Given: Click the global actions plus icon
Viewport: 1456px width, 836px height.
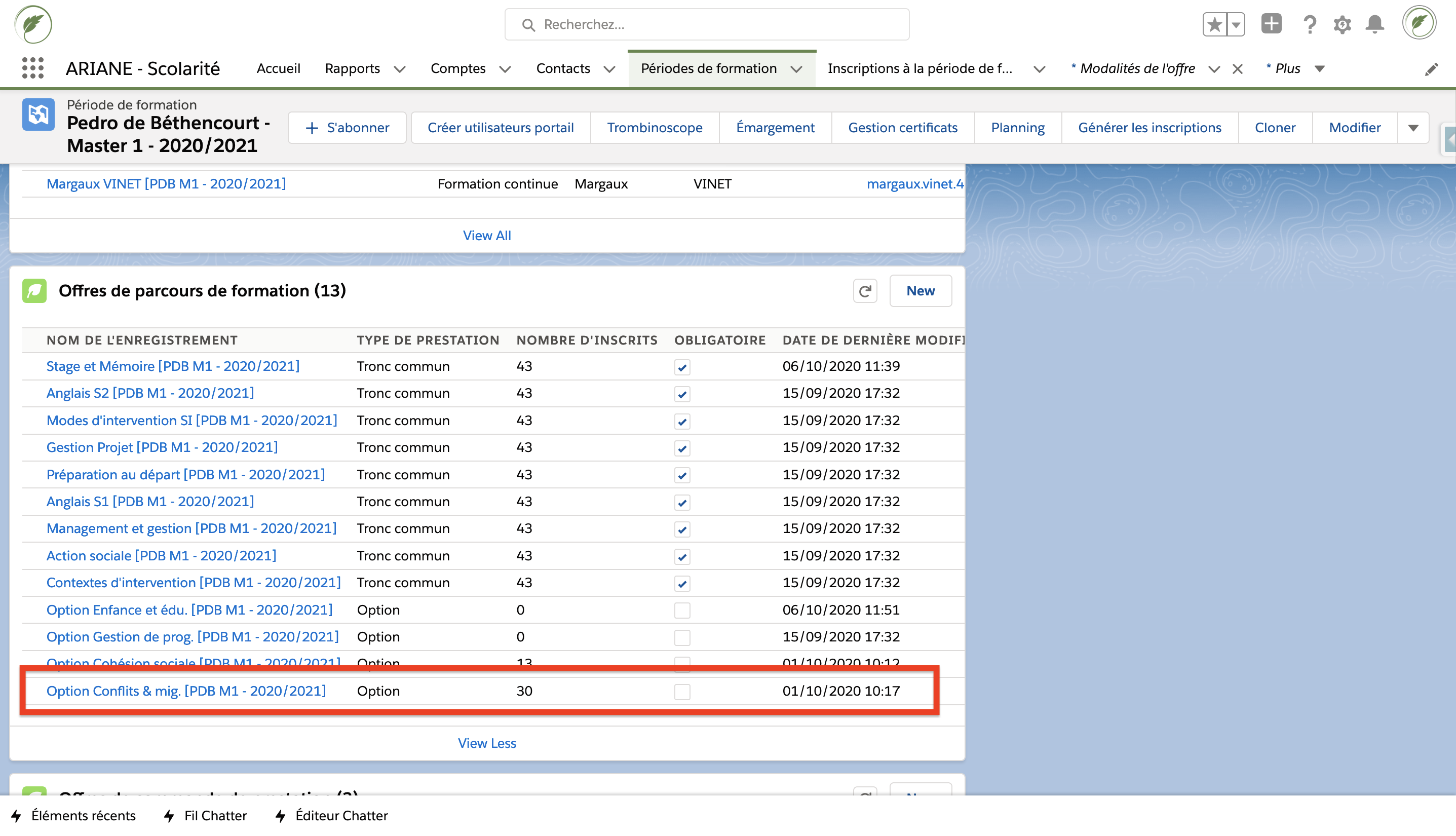Looking at the screenshot, I should [x=1271, y=24].
